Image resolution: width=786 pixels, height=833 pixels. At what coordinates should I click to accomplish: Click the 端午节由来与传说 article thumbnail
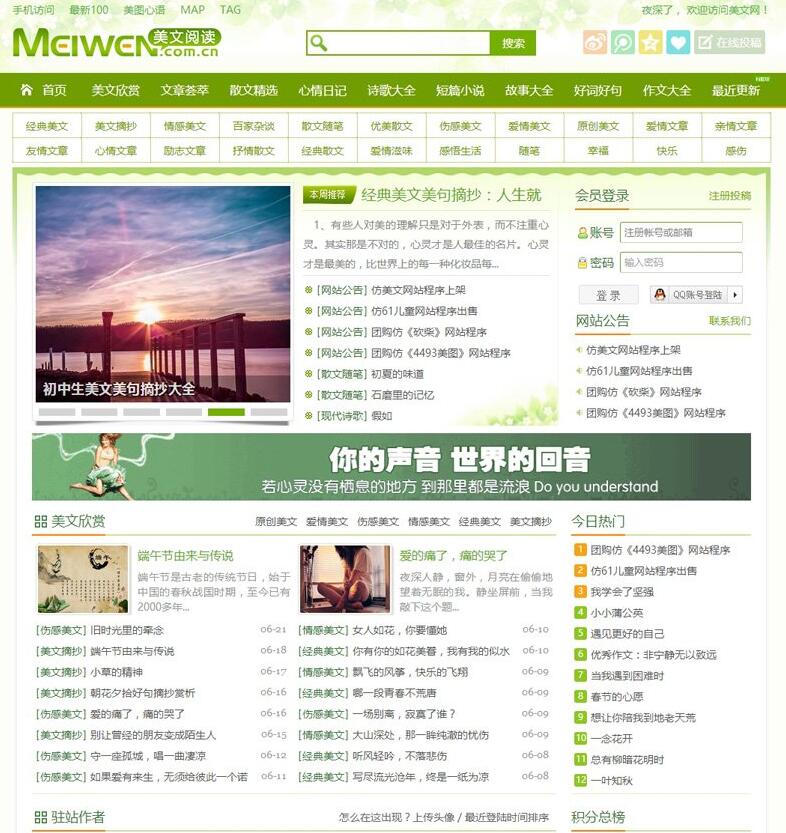point(83,579)
